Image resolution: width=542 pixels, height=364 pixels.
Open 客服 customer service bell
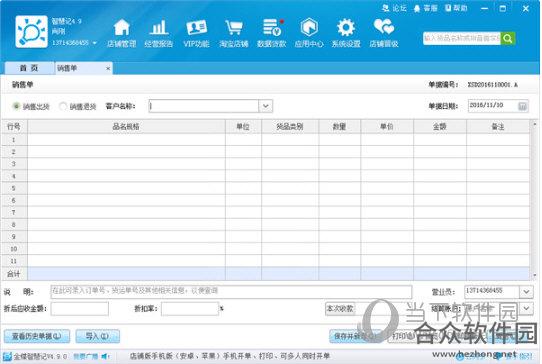426,8
